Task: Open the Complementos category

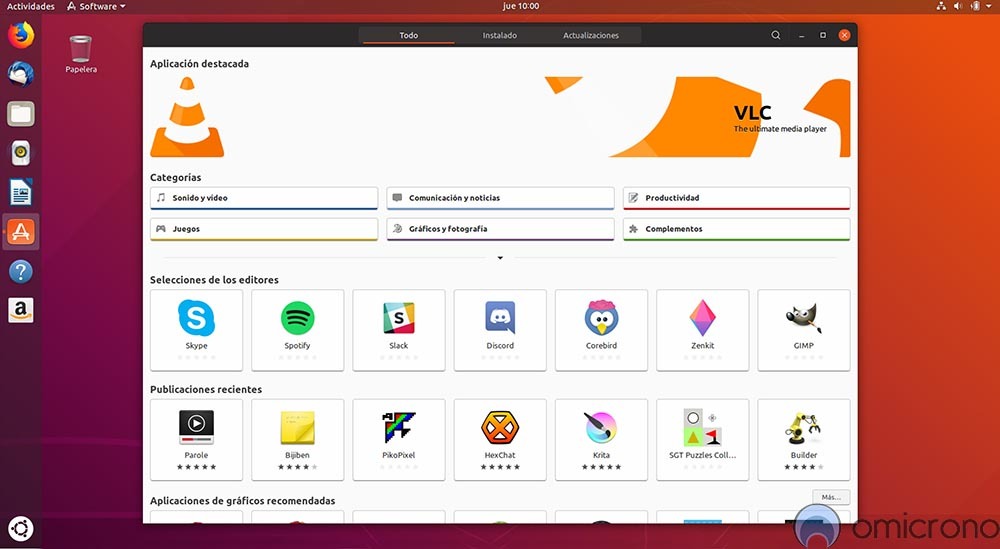Action: [737, 229]
